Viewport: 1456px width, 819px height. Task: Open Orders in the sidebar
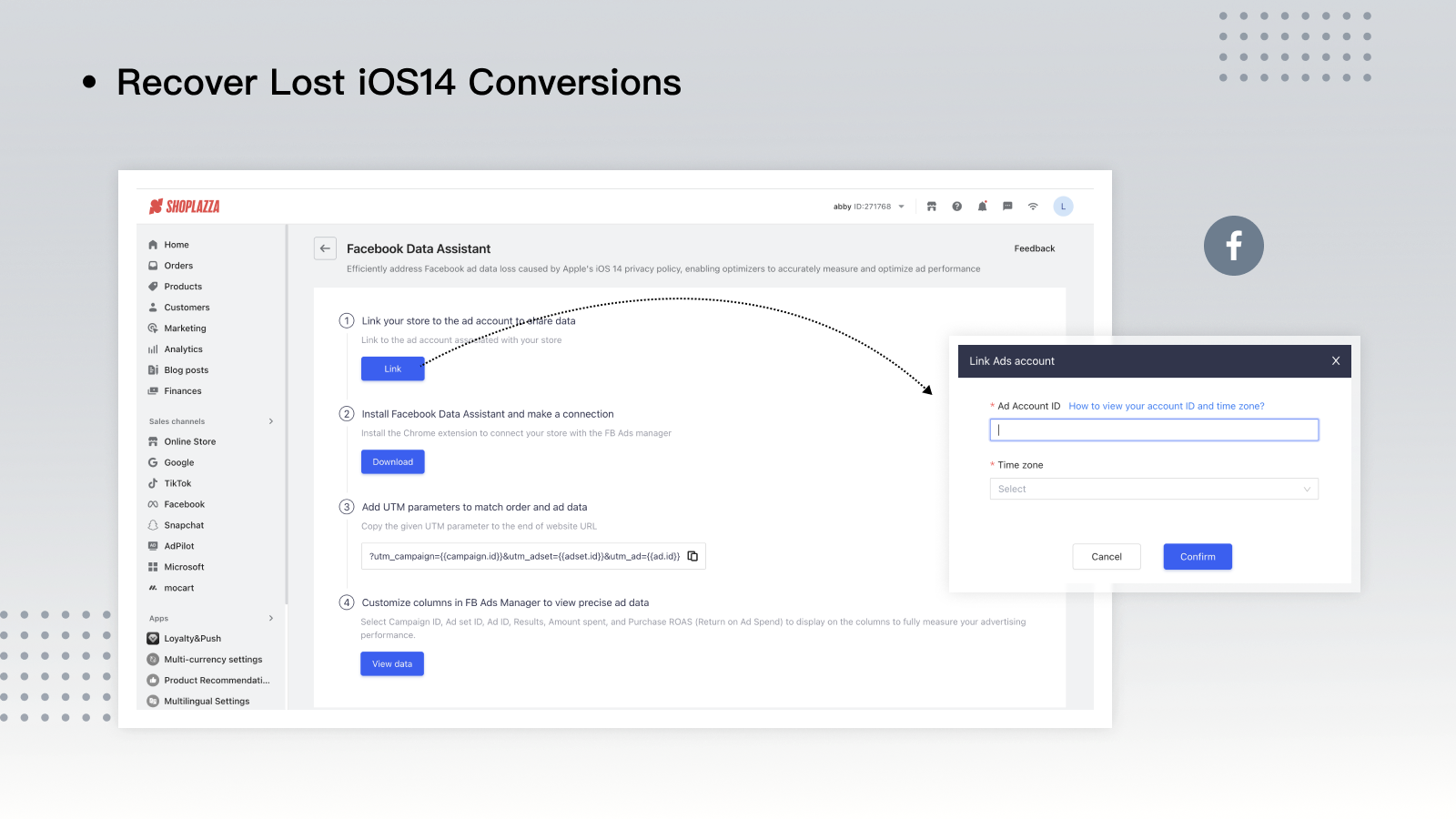coord(178,266)
